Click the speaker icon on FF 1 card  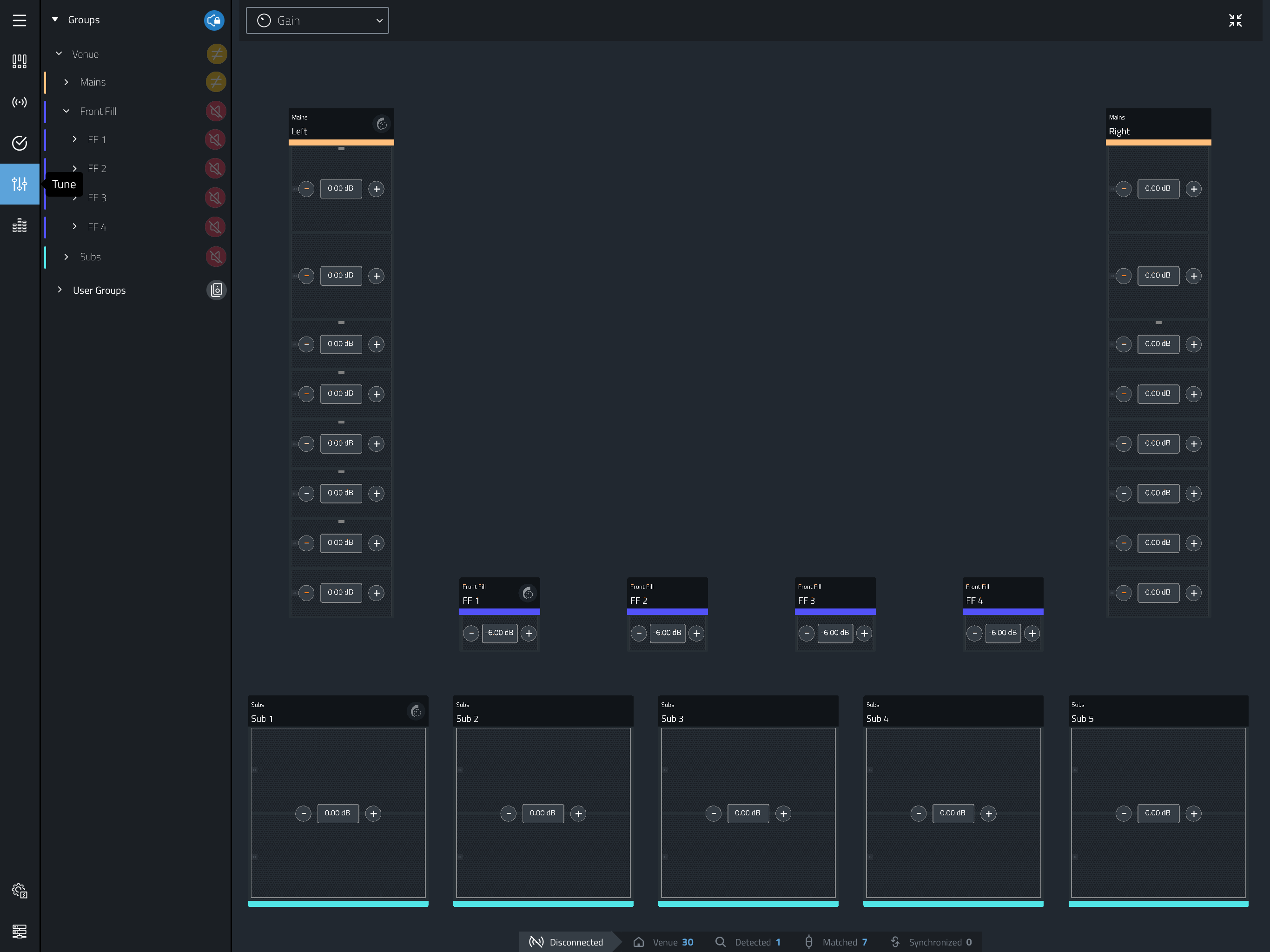click(528, 593)
